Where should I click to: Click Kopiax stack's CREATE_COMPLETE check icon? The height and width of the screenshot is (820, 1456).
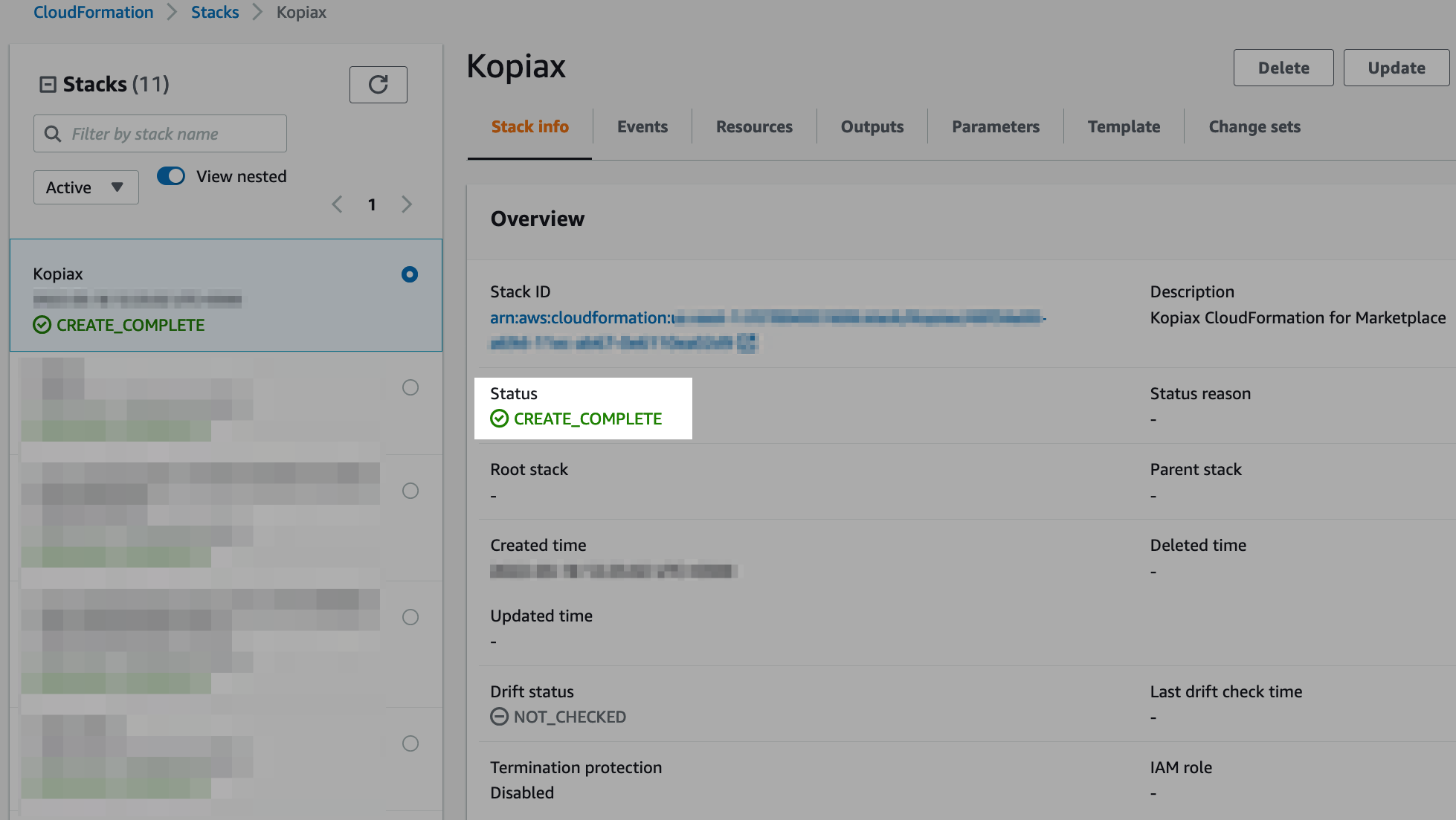tap(42, 326)
